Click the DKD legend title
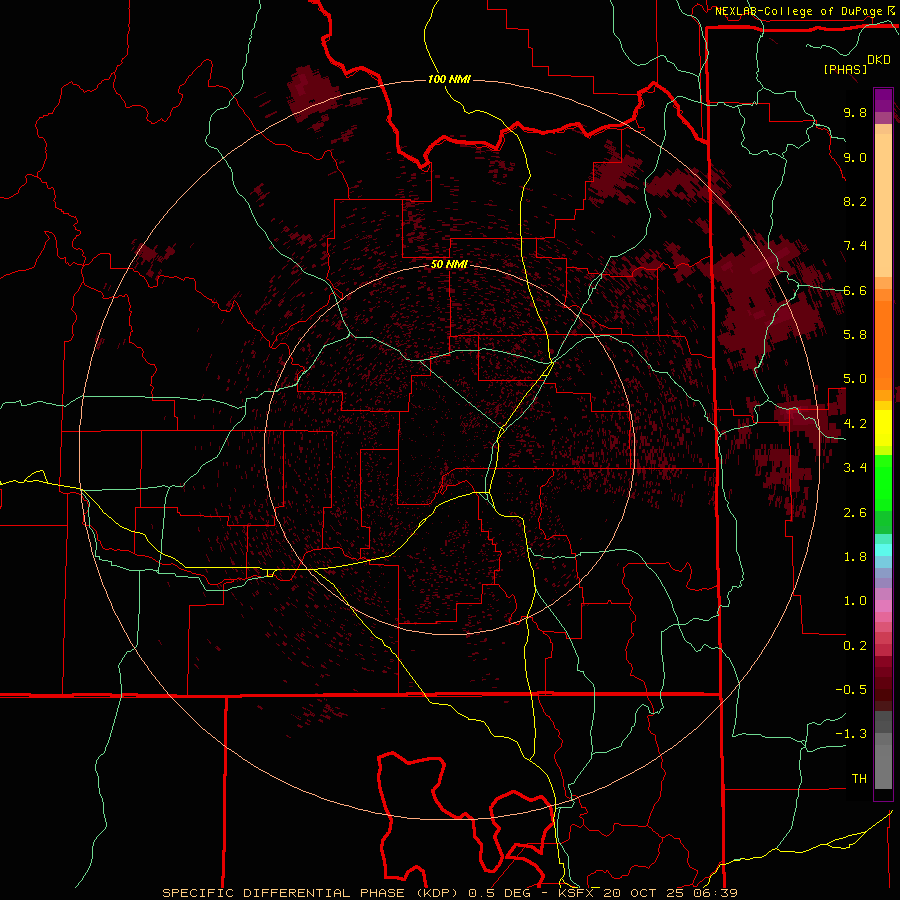This screenshot has height=900, width=900. pos(879,60)
